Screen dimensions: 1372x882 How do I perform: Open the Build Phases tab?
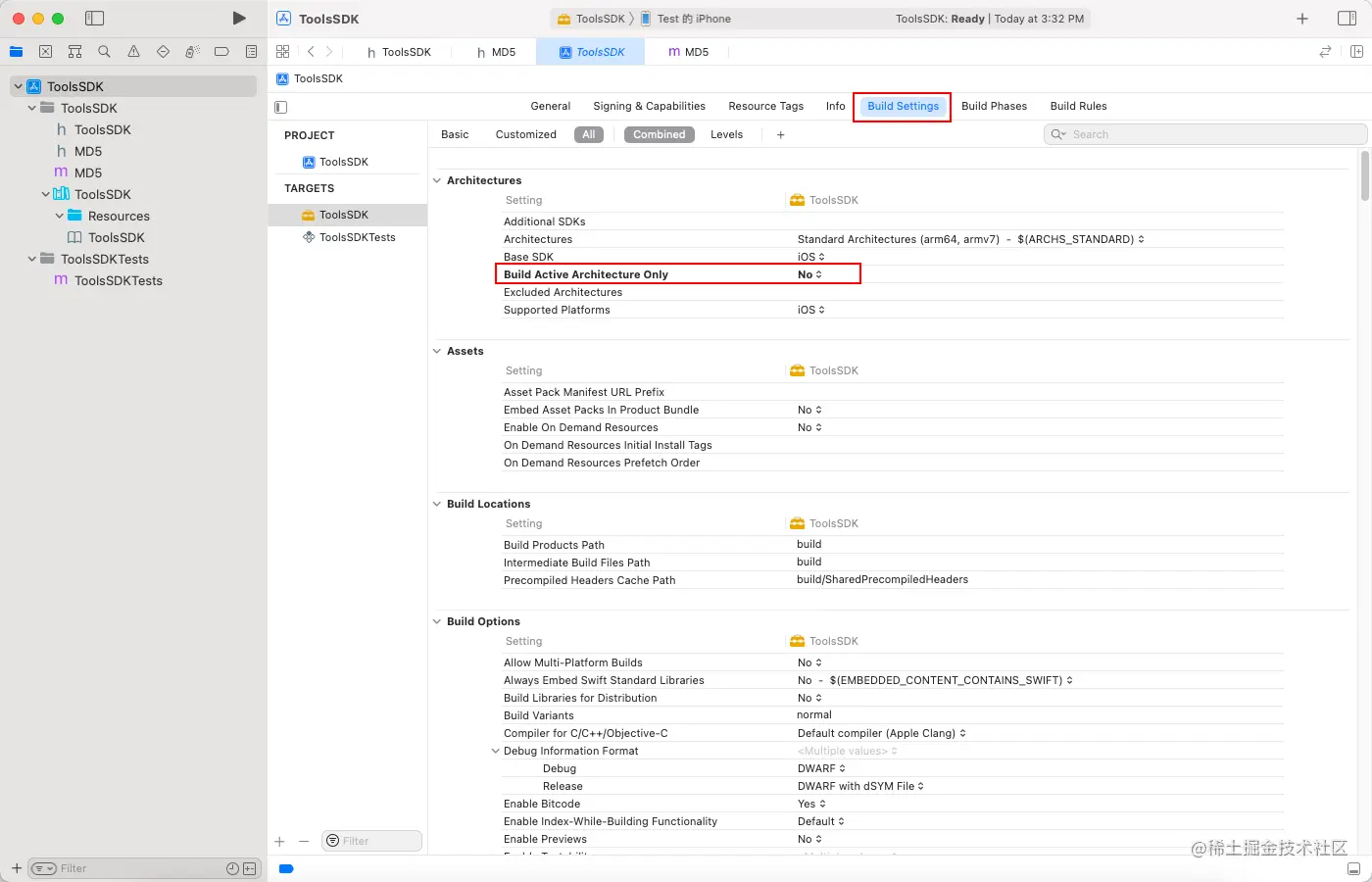tap(994, 106)
